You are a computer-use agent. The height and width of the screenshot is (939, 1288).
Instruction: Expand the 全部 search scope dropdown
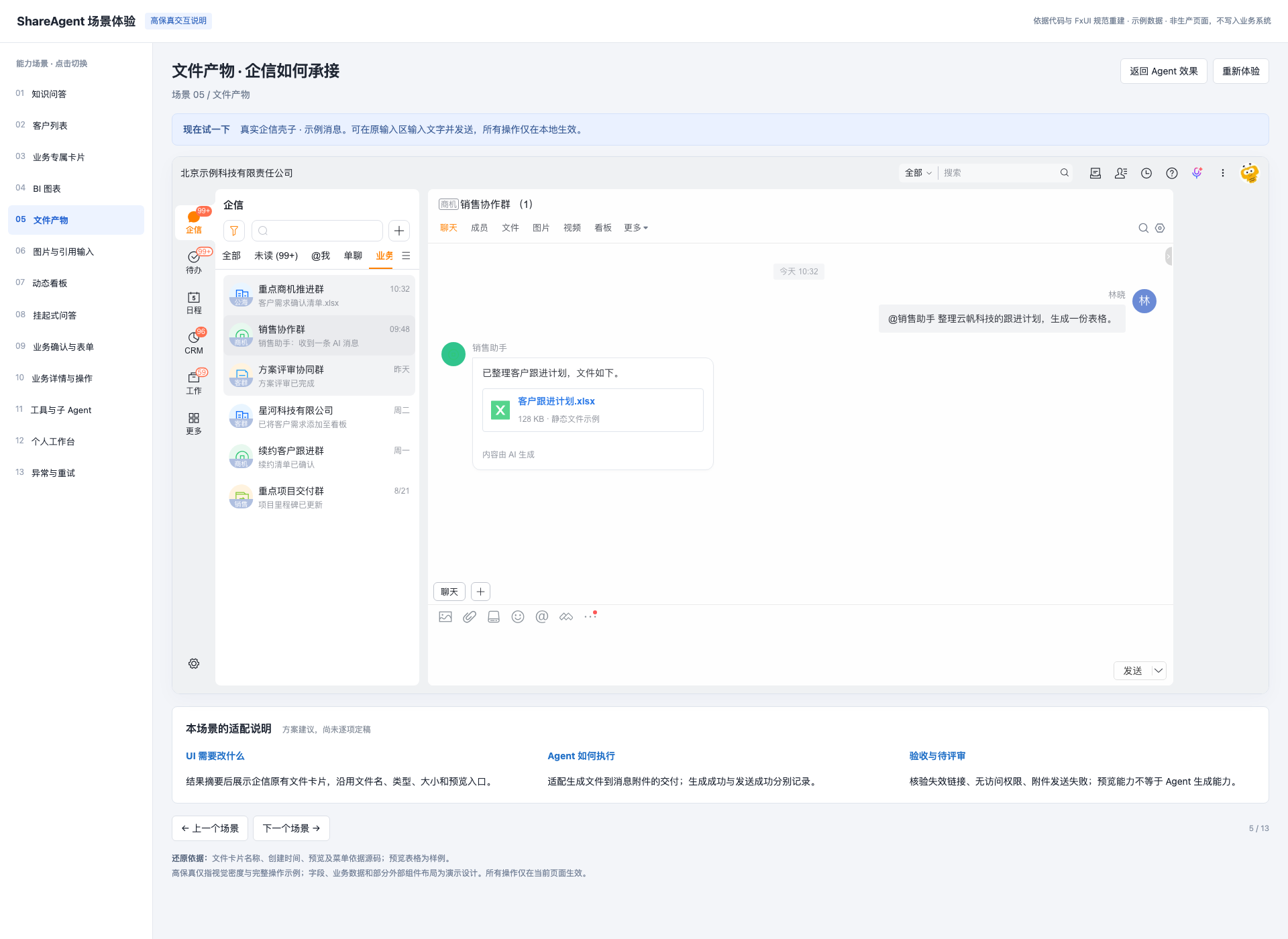point(918,173)
